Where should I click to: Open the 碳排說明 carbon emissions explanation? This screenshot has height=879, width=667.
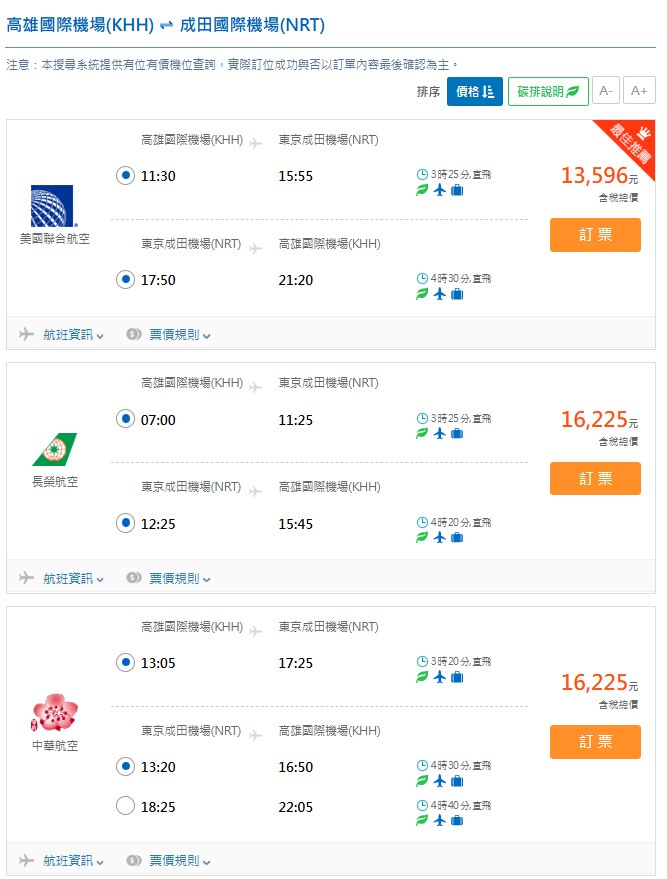(x=548, y=92)
